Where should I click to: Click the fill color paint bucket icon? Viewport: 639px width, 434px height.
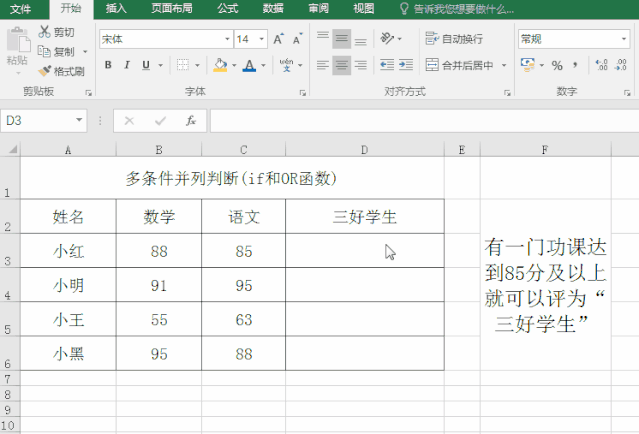pos(220,65)
